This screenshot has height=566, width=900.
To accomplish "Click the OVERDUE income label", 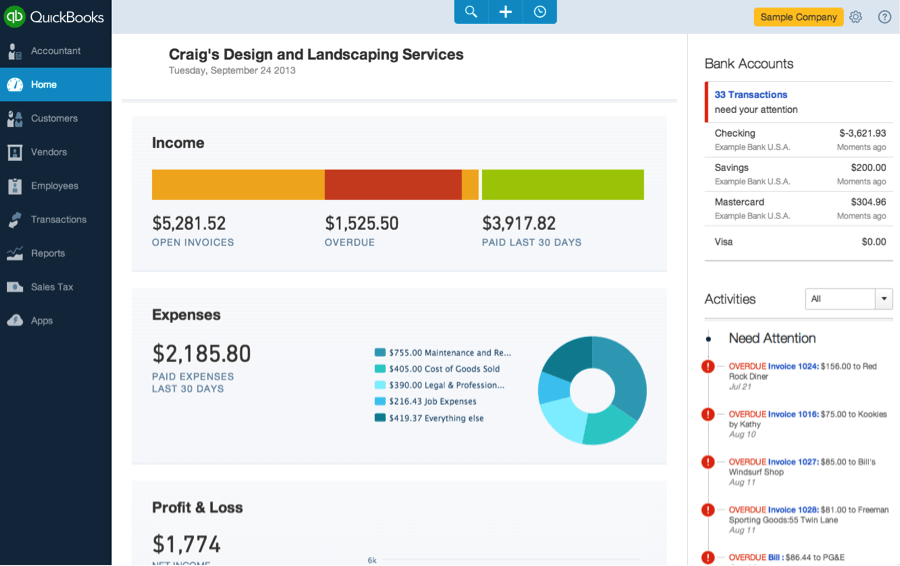I will point(350,242).
